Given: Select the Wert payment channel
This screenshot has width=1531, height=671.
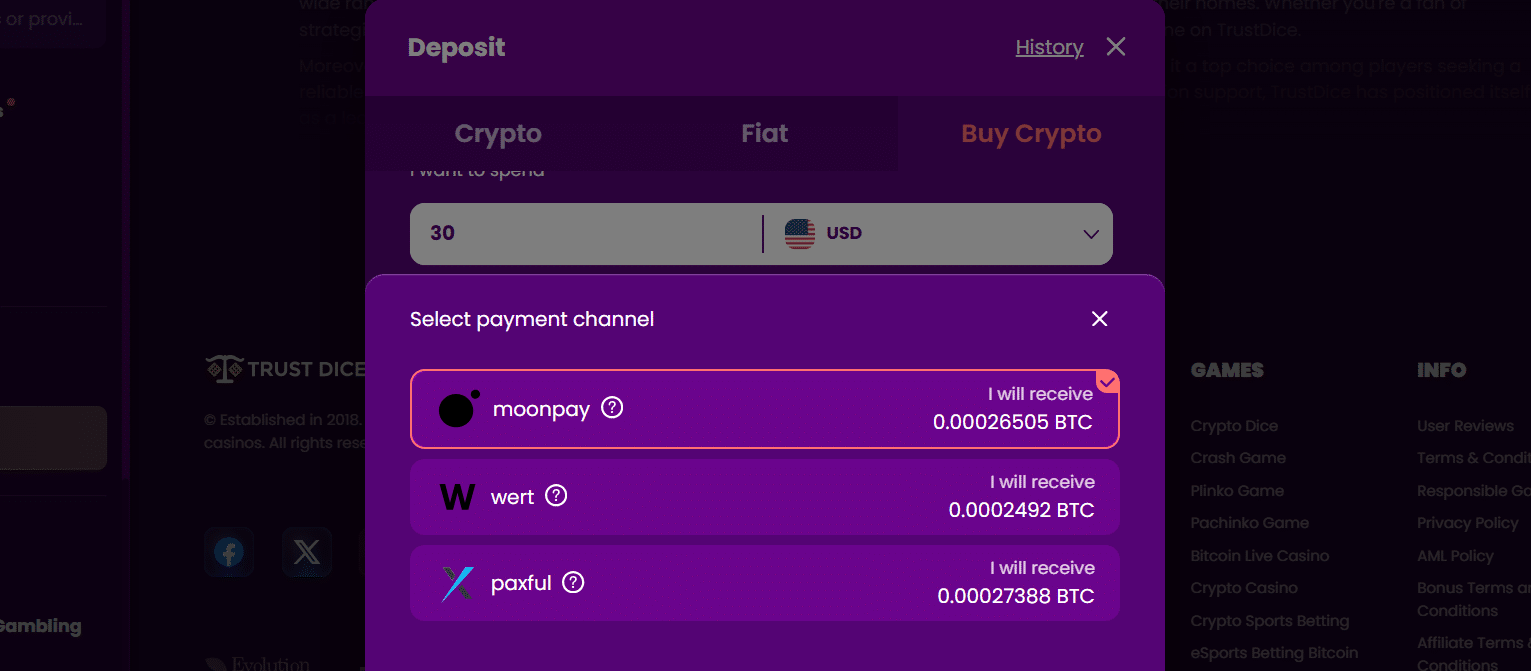Looking at the screenshot, I should pos(764,495).
